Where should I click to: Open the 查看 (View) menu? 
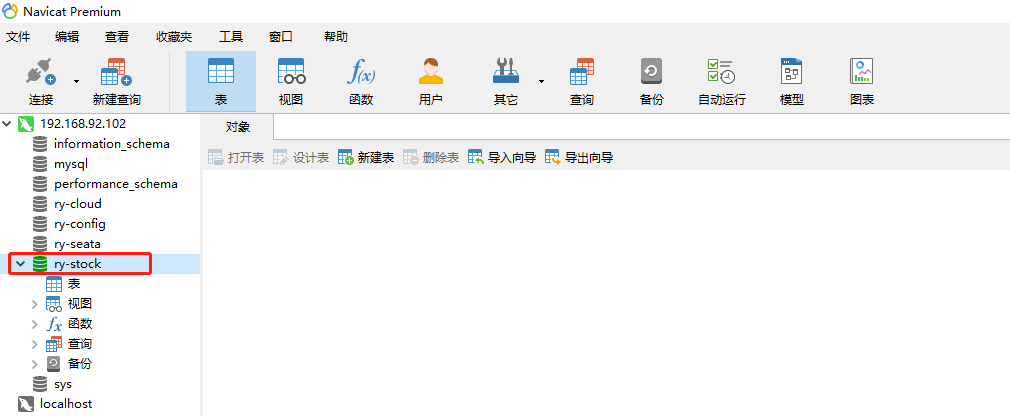(x=117, y=37)
